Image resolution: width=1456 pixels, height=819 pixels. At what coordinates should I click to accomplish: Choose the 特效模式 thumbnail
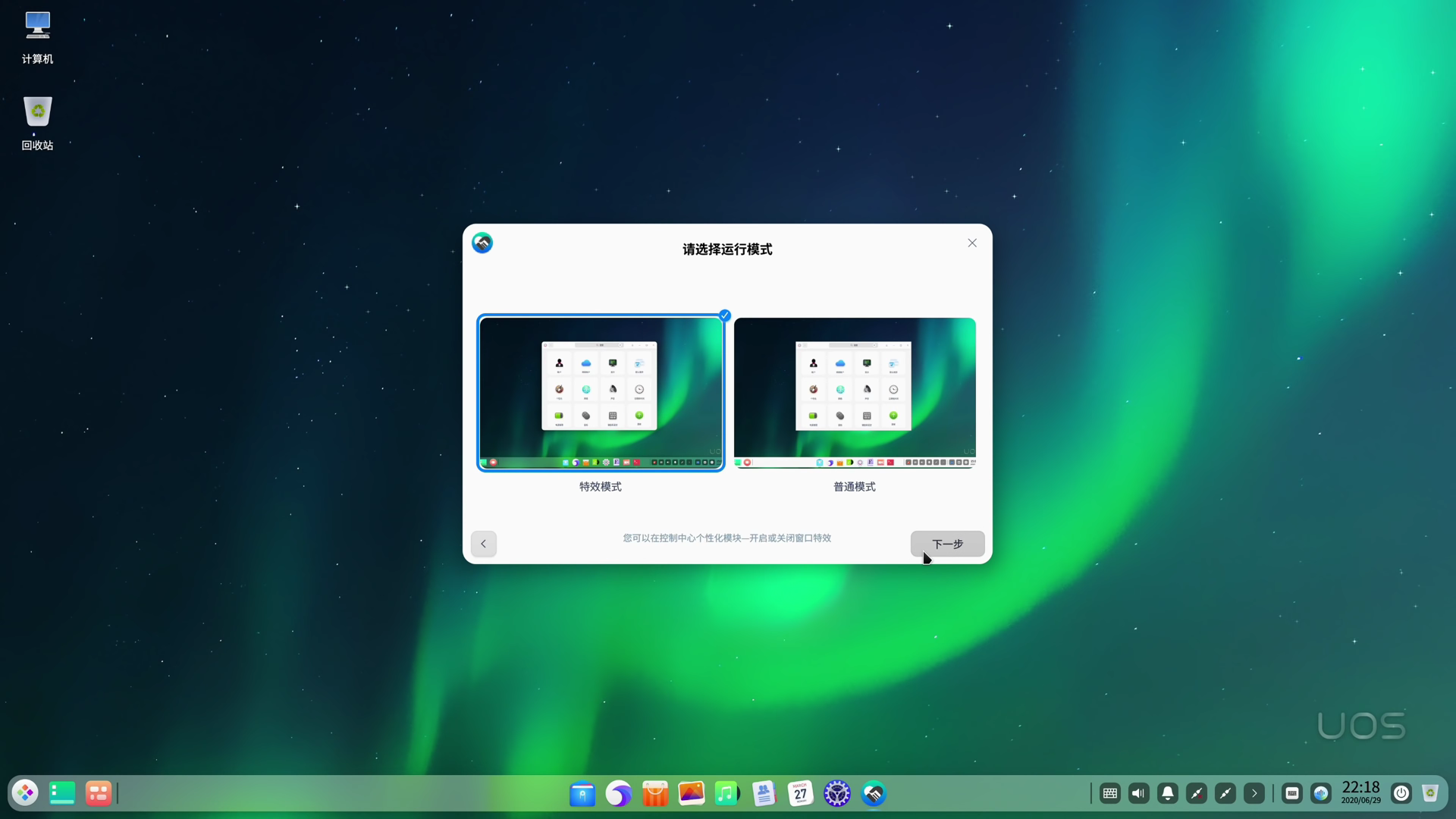(601, 393)
